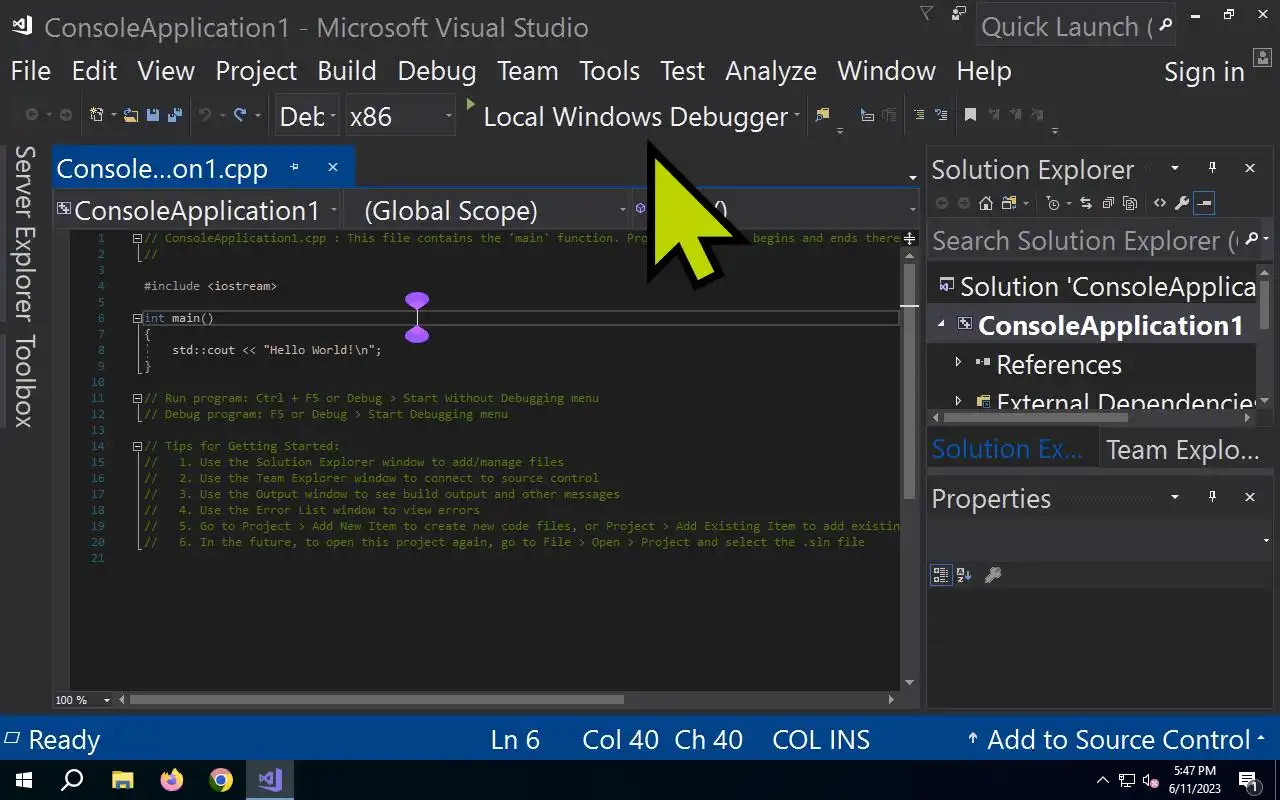
Task: Start debugging with green play icon
Action: [471, 104]
